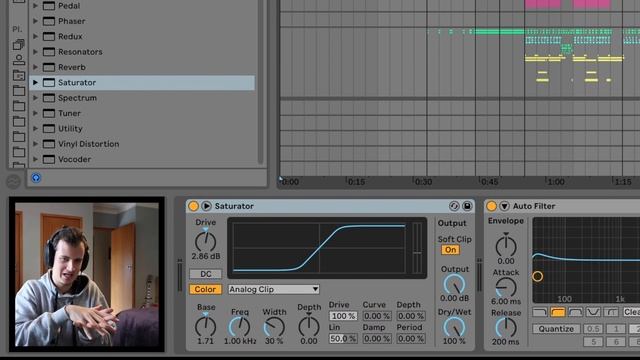This screenshot has width=640, height=360.
Task: Select the Tuner device in browser
Action: [142, 113]
